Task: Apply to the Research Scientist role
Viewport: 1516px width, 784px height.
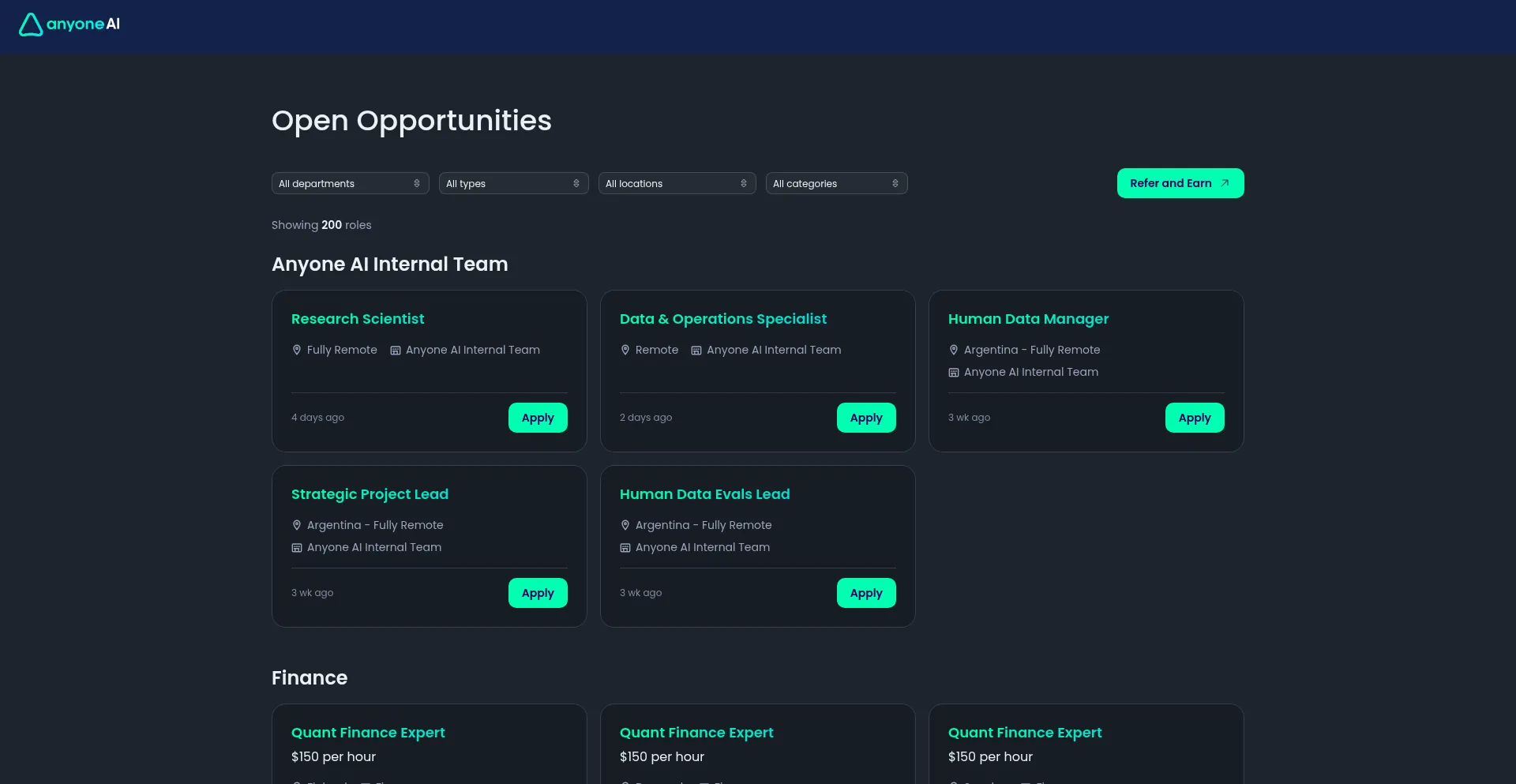Action: pos(538,418)
